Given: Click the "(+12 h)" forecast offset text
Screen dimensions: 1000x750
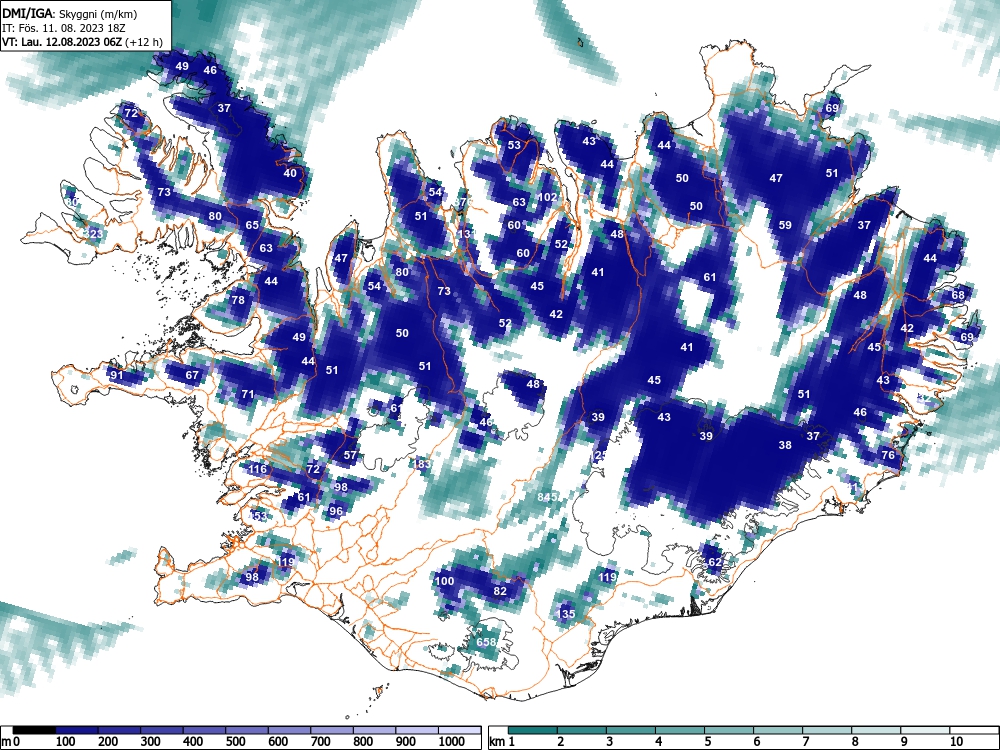Looking at the screenshot, I should pos(145,43).
